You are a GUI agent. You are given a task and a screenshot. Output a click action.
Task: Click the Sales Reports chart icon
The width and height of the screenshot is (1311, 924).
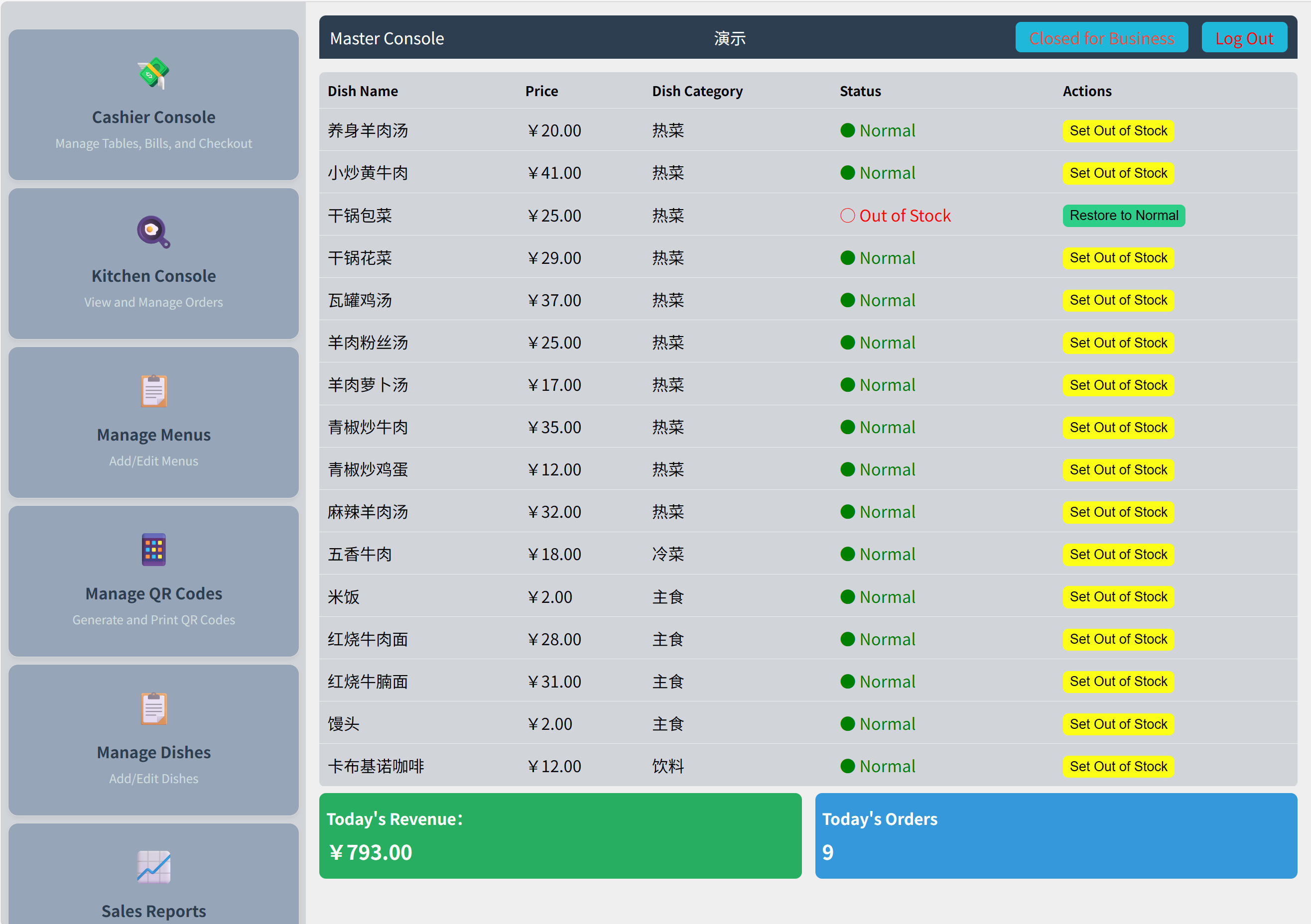pos(153,866)
